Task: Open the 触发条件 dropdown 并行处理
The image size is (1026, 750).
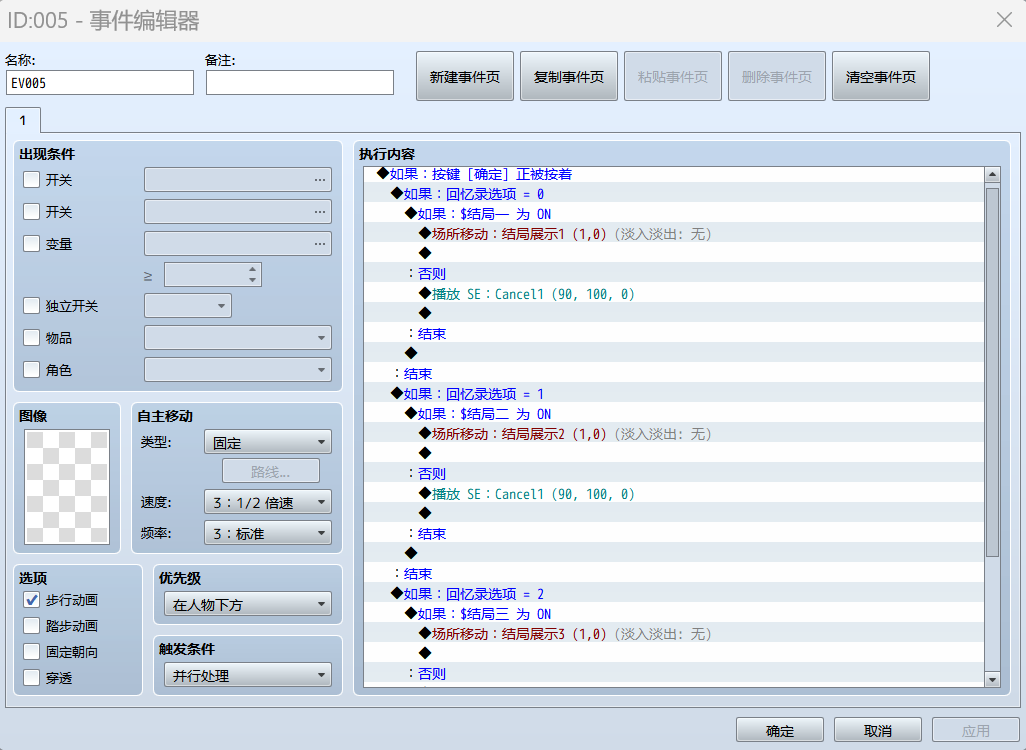Action: pyautogui.click(x=248, y=675)
